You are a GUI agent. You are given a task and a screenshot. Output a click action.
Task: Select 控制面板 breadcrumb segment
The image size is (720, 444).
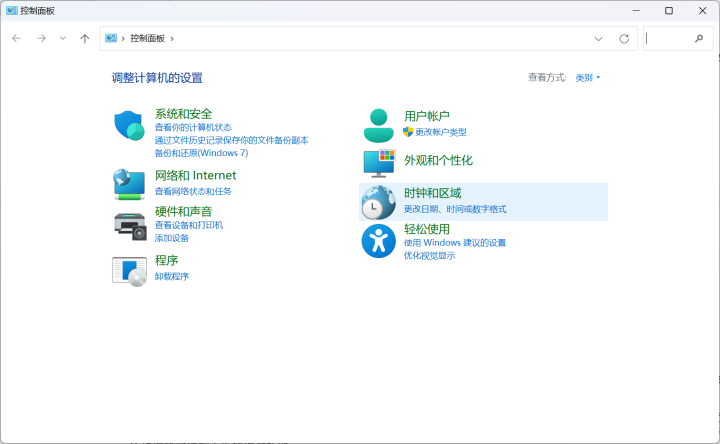(147, 38)
